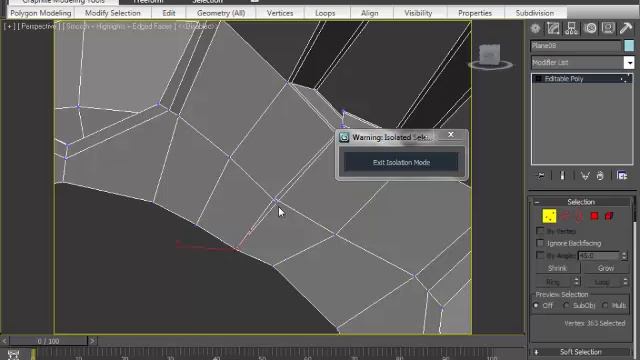Click the key mode icon beside timeline
The height and width of the screenshot is (360, 640).
[13, 354]
